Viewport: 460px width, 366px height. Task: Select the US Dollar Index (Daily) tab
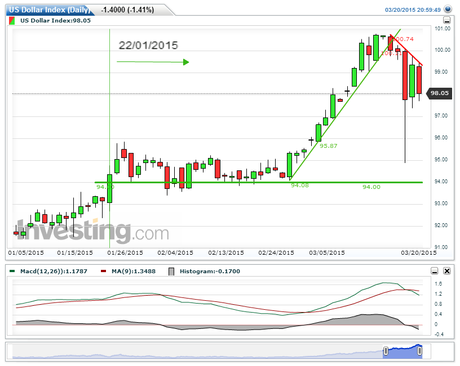tap(49, 10)
